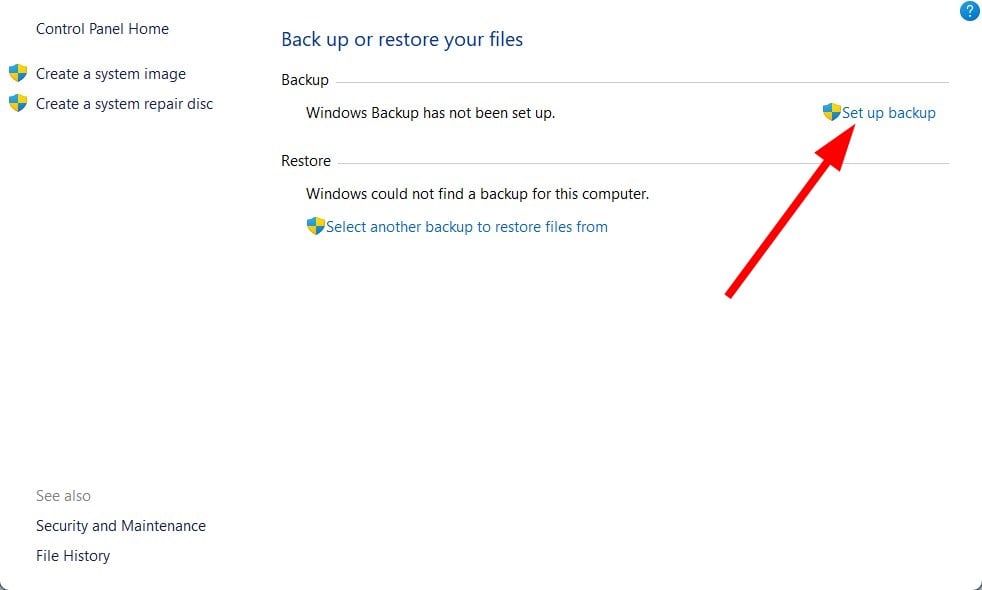
Task: Open Security and Maintenance under See also
Action: click(121, 526)
